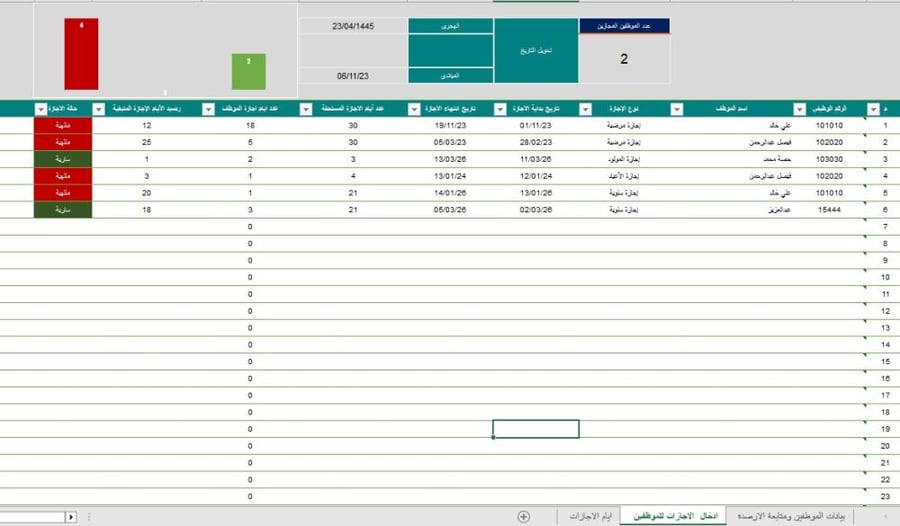Switch to ايام الاجازات sheet tab
The height and width of the screenshot is (526, 900).
590,516
